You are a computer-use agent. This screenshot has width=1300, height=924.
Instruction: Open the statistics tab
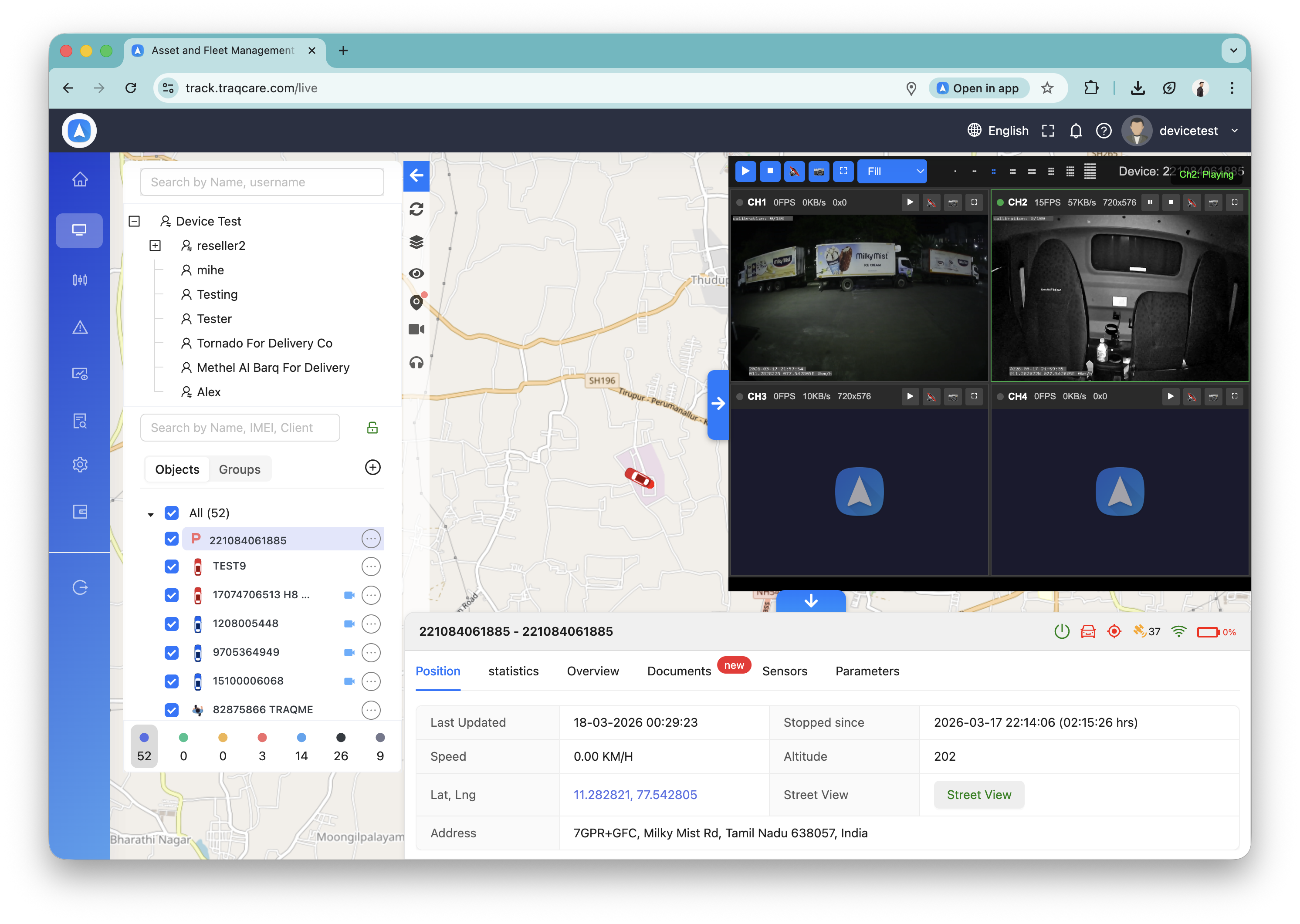click(x=513, y=671)
